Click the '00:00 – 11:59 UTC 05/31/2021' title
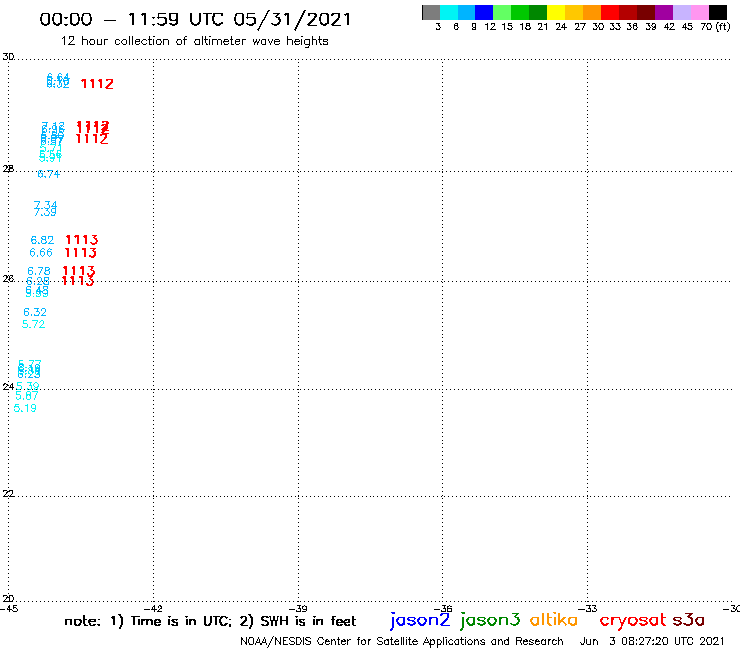 [195, 19]
